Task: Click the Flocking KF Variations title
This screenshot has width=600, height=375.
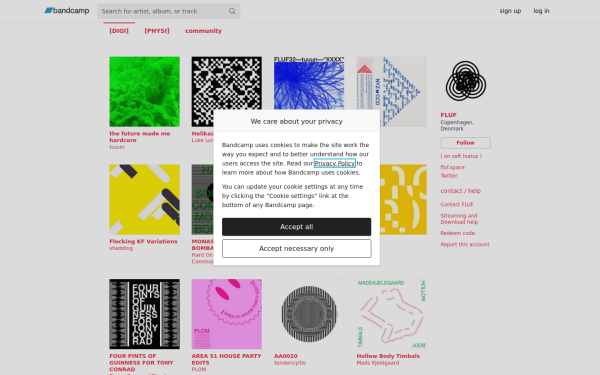Action: pyautogui.click(x=143, y=241)
